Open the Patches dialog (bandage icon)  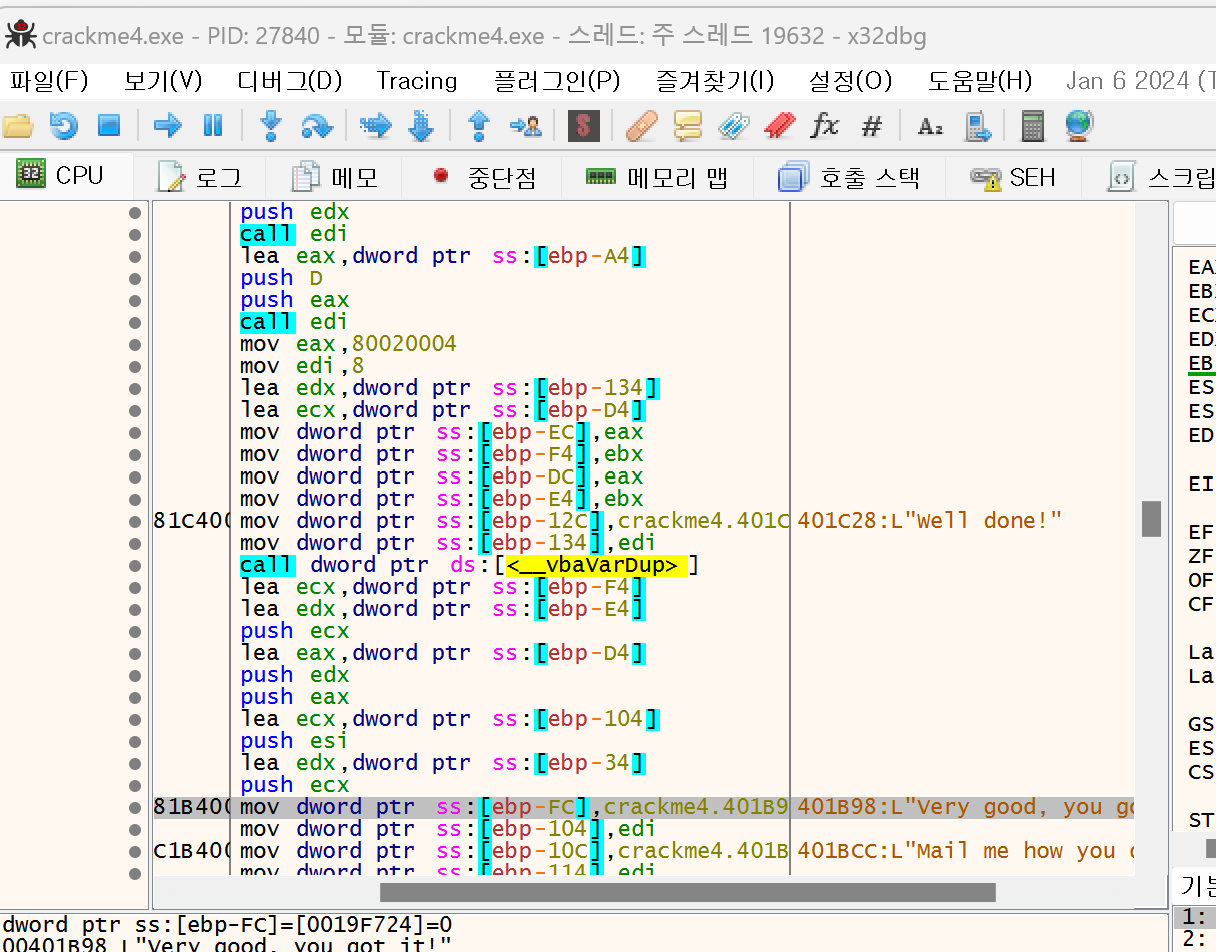tap(642, 126)
